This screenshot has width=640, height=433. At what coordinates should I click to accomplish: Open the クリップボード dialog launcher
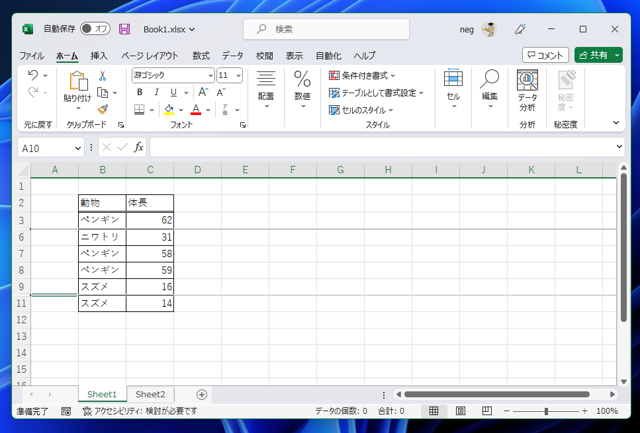click(x=121, y=125)
